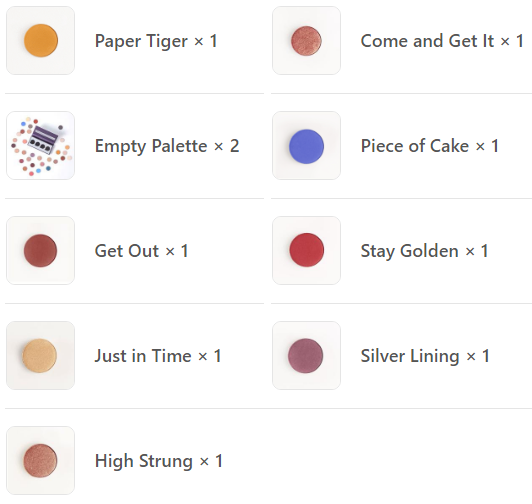Open the Empty Palette × 2 text
Image resolution: width=532 pixels, height=504 pixels.
[x=167, y=146]
